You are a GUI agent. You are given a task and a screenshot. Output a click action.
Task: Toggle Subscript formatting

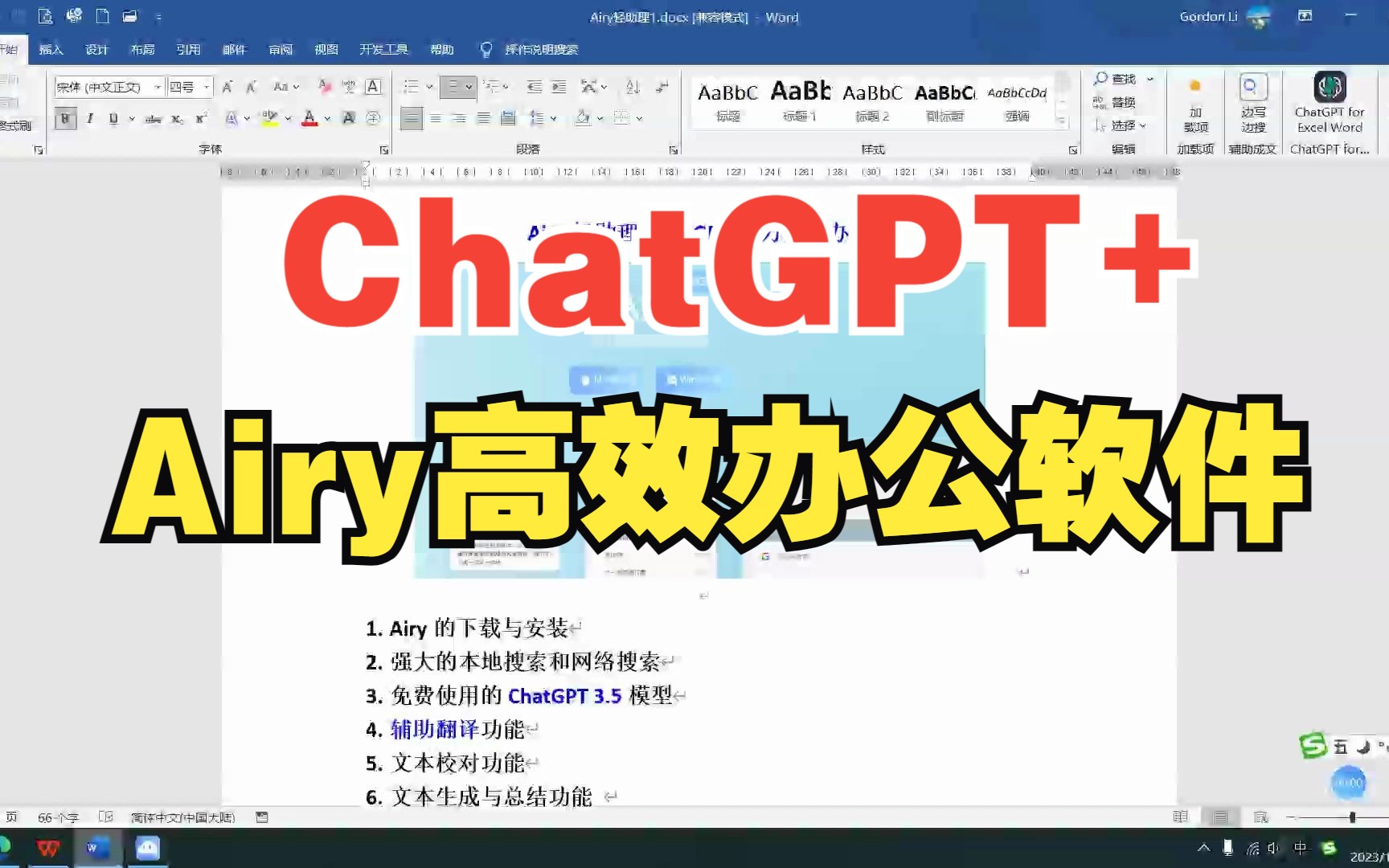pos(177,118)
